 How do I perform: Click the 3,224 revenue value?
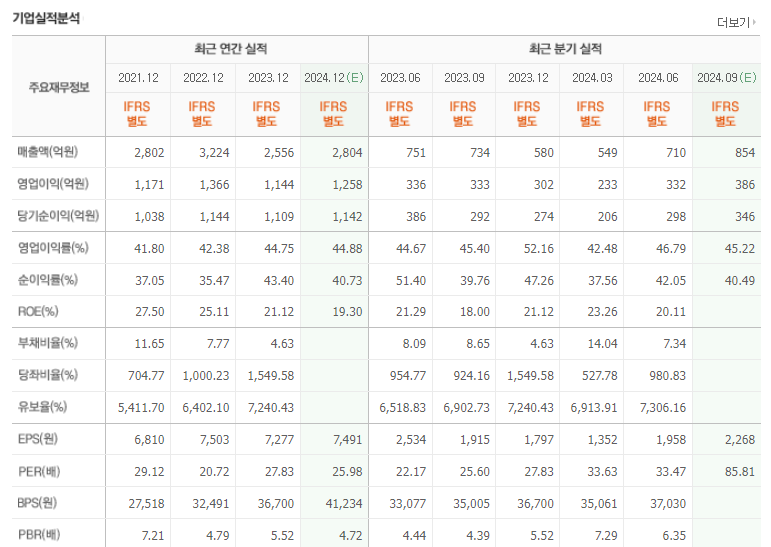coord(214,153)
